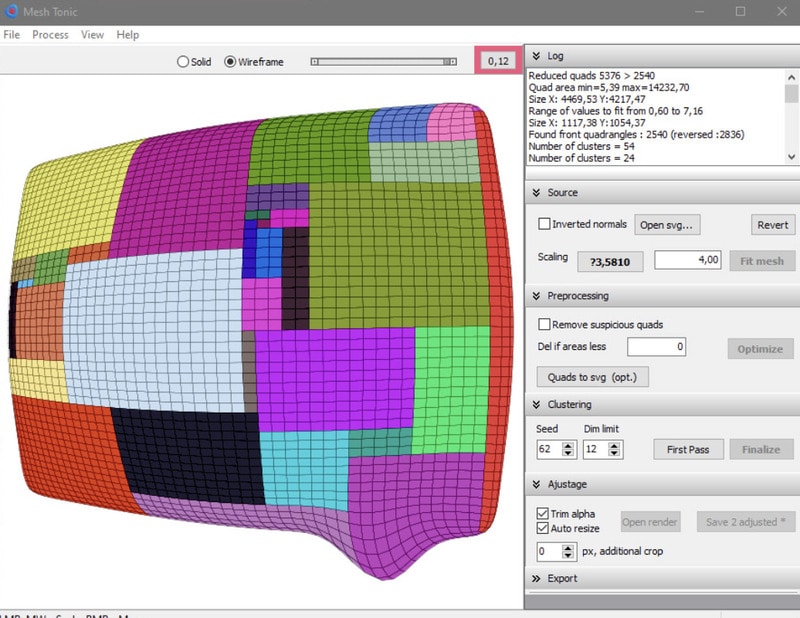Collapse the Clustering section chevron
This screenshot has width=800, height=618.
[x=535, y=404]
